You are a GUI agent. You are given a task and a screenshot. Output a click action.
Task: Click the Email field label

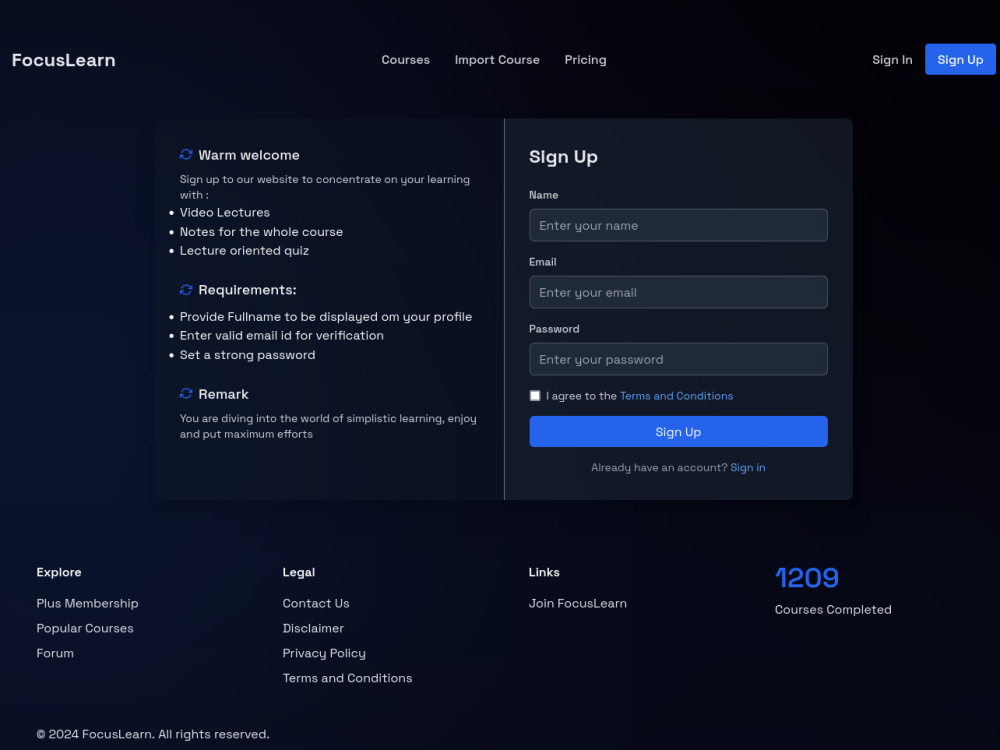pyautogui.click(x=543, y=262)
